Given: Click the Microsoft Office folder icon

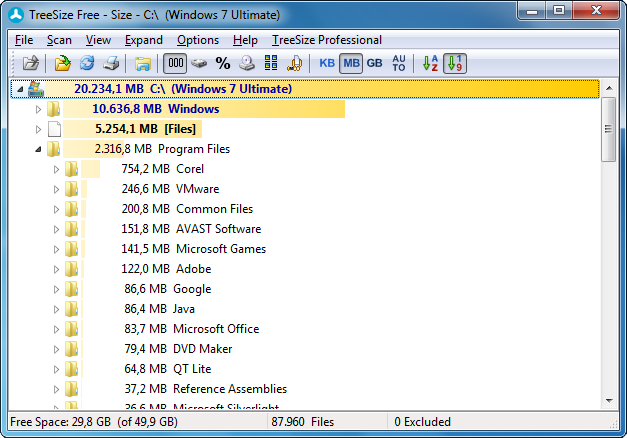Looking at the screenshot, I should click(x=72, y=329).
